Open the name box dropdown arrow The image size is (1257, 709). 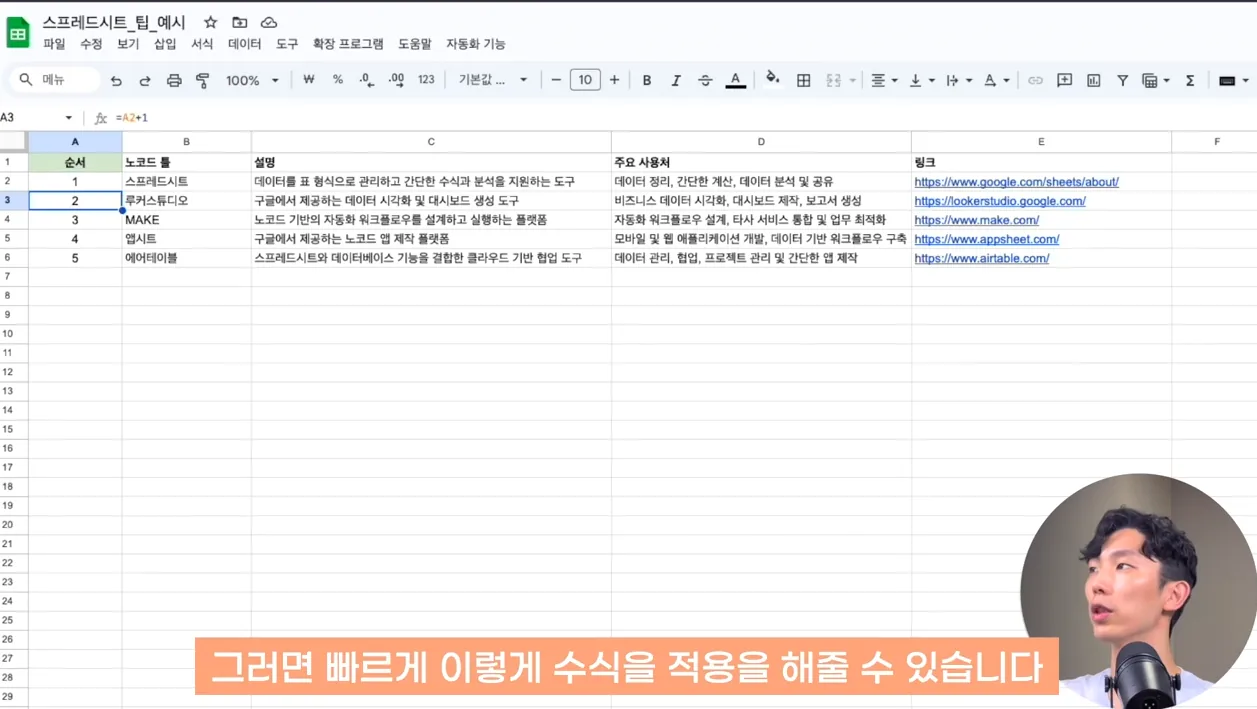coord(69,118)
